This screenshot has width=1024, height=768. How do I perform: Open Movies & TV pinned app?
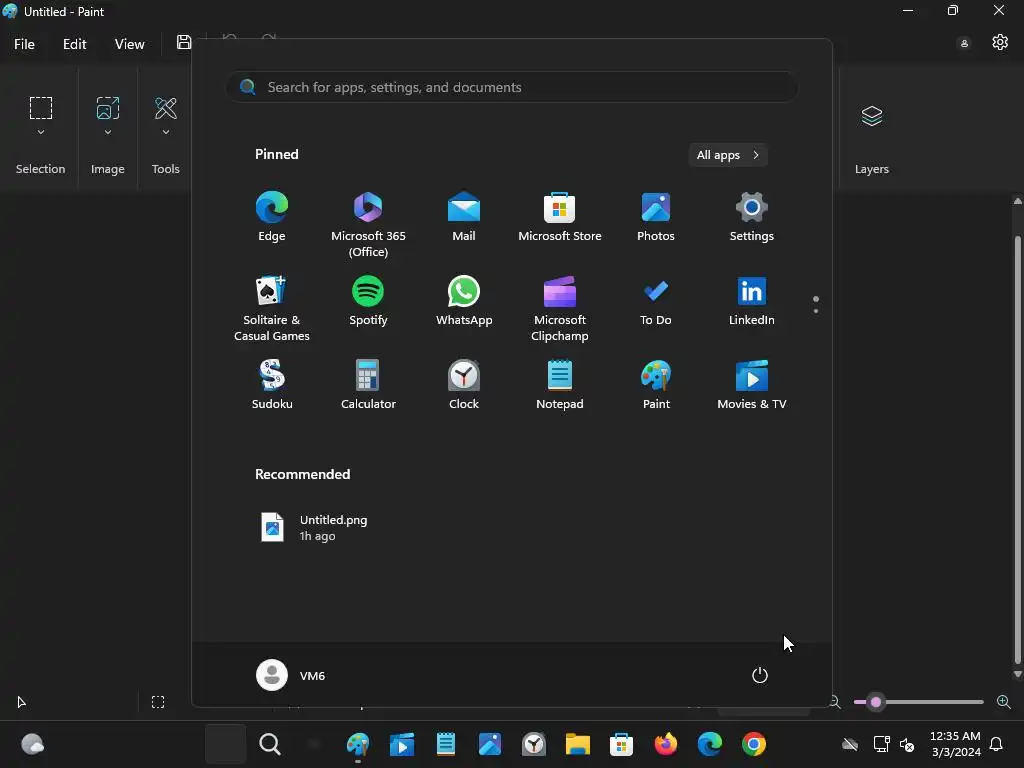(752, 385)
